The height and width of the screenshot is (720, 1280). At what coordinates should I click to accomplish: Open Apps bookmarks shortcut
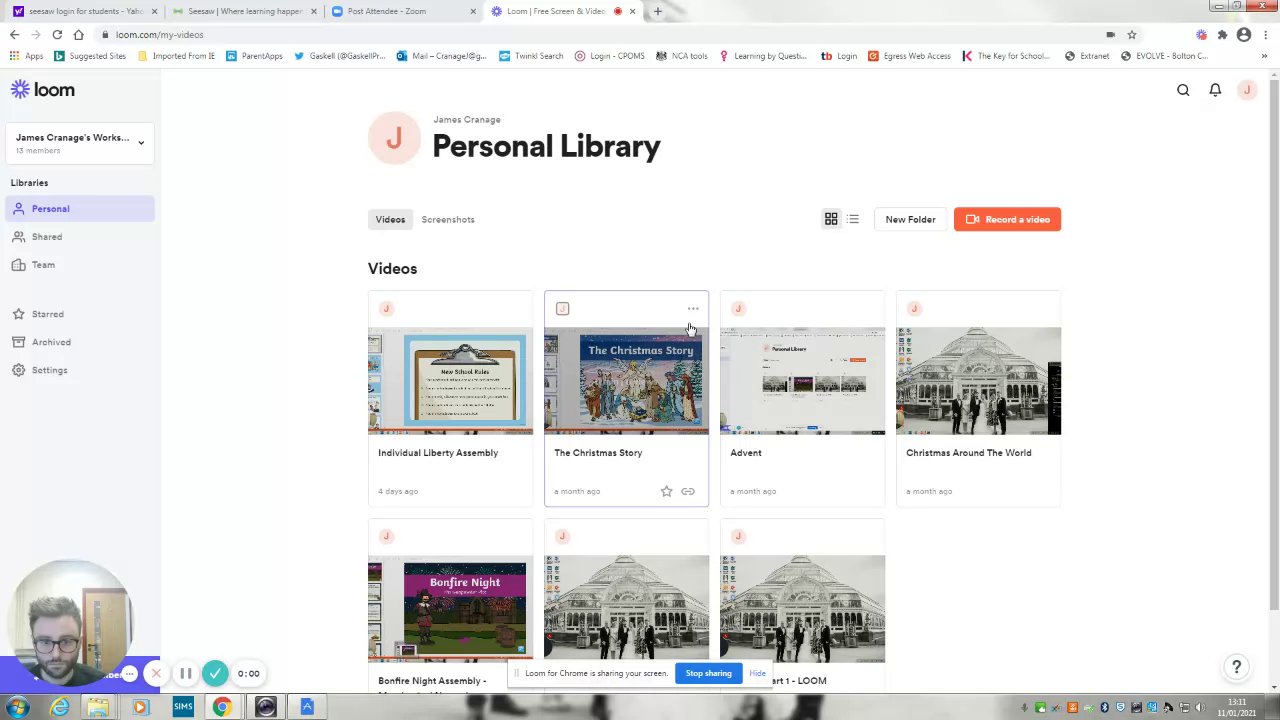pos(26,56)
